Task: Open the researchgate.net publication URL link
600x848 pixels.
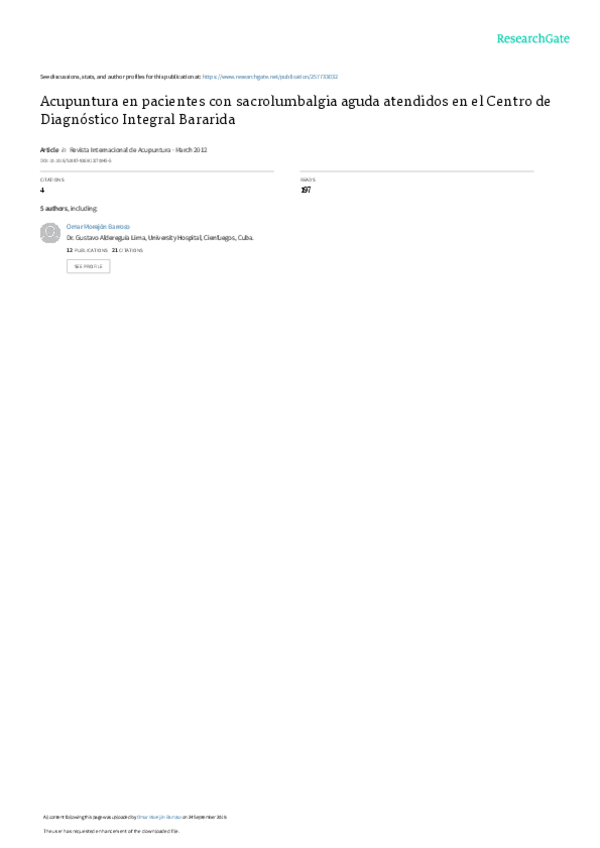Action: coord(270,77)
